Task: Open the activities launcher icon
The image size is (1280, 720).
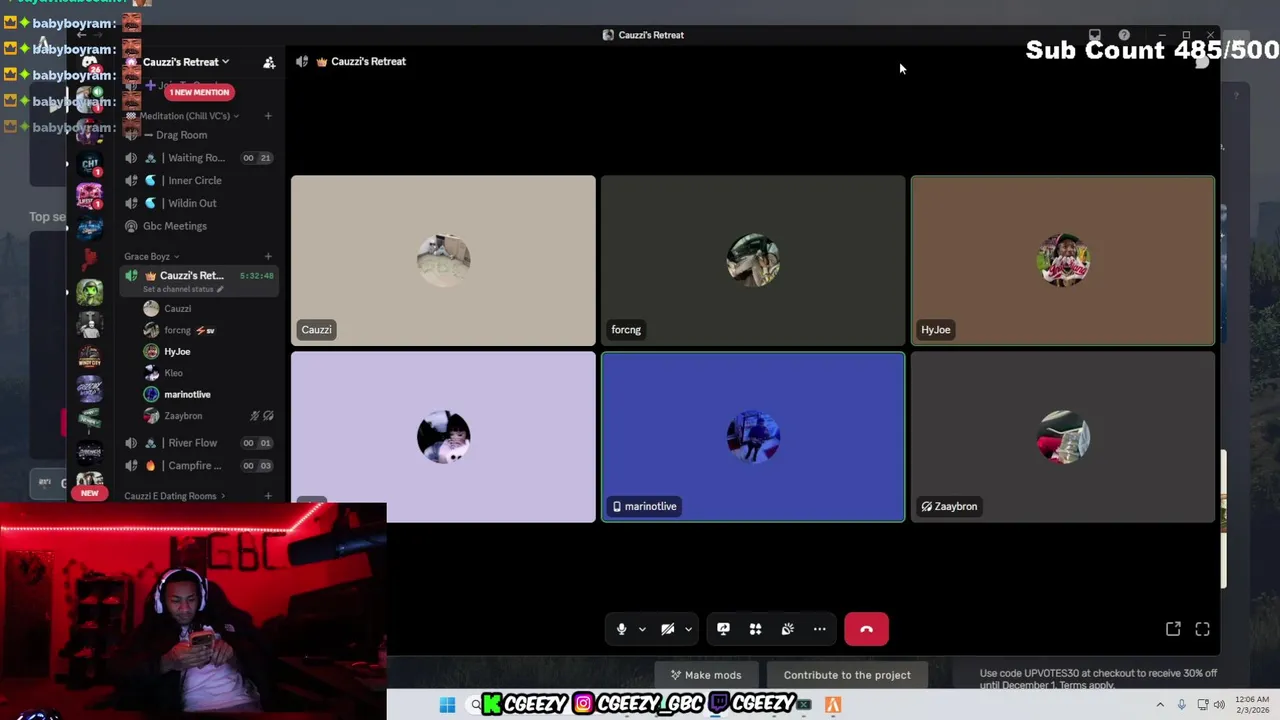Action: [x=755, y=629]
